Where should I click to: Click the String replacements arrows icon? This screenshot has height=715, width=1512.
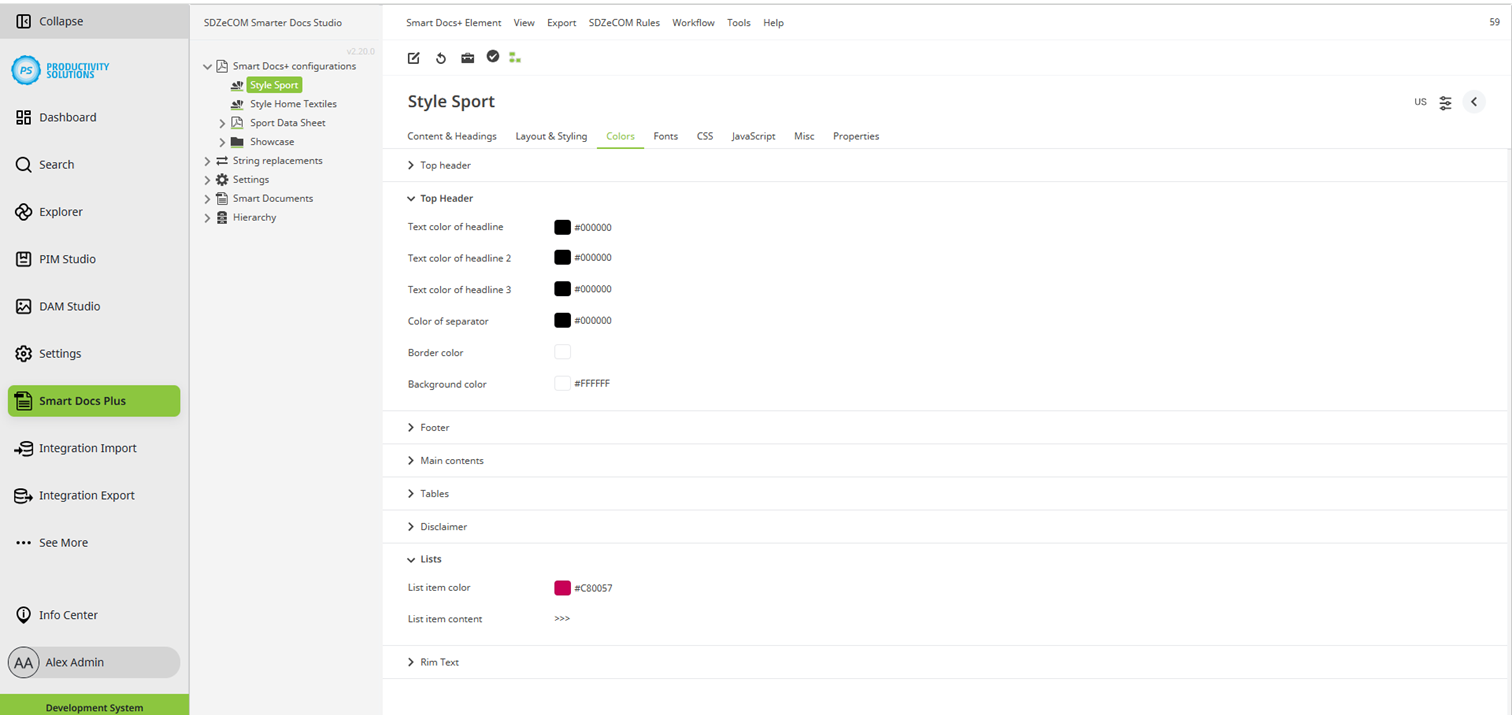222,161
